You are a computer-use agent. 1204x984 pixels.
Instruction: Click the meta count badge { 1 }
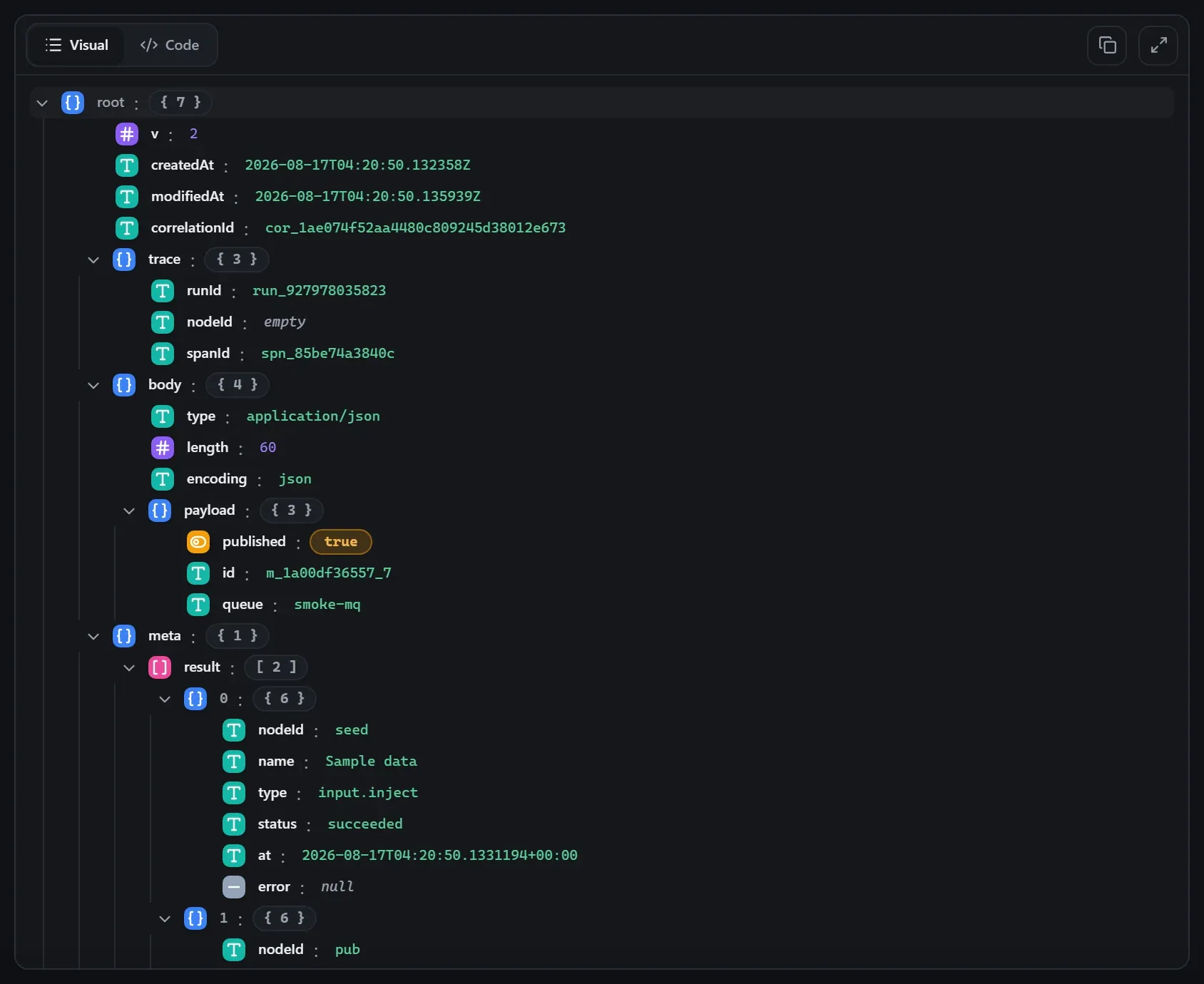click(238, 636)
